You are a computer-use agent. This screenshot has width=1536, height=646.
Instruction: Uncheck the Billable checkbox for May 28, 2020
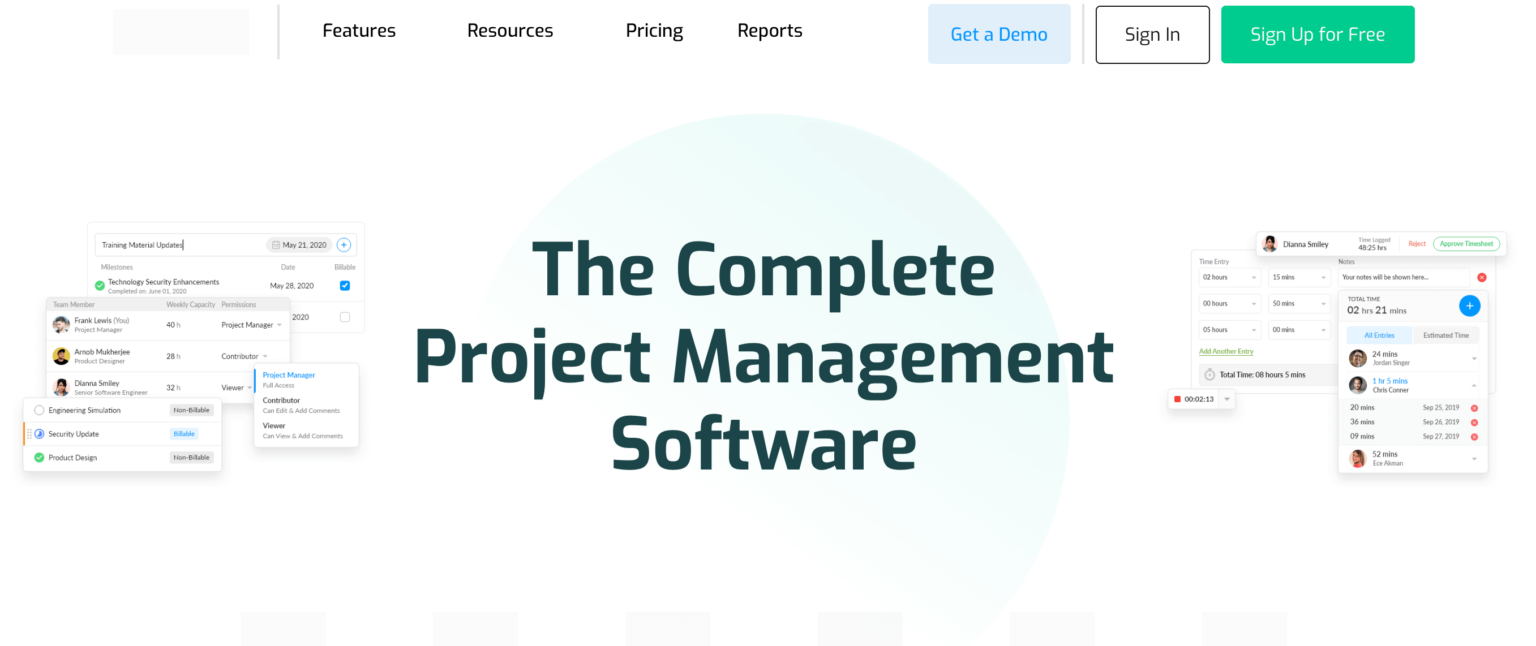345,285
